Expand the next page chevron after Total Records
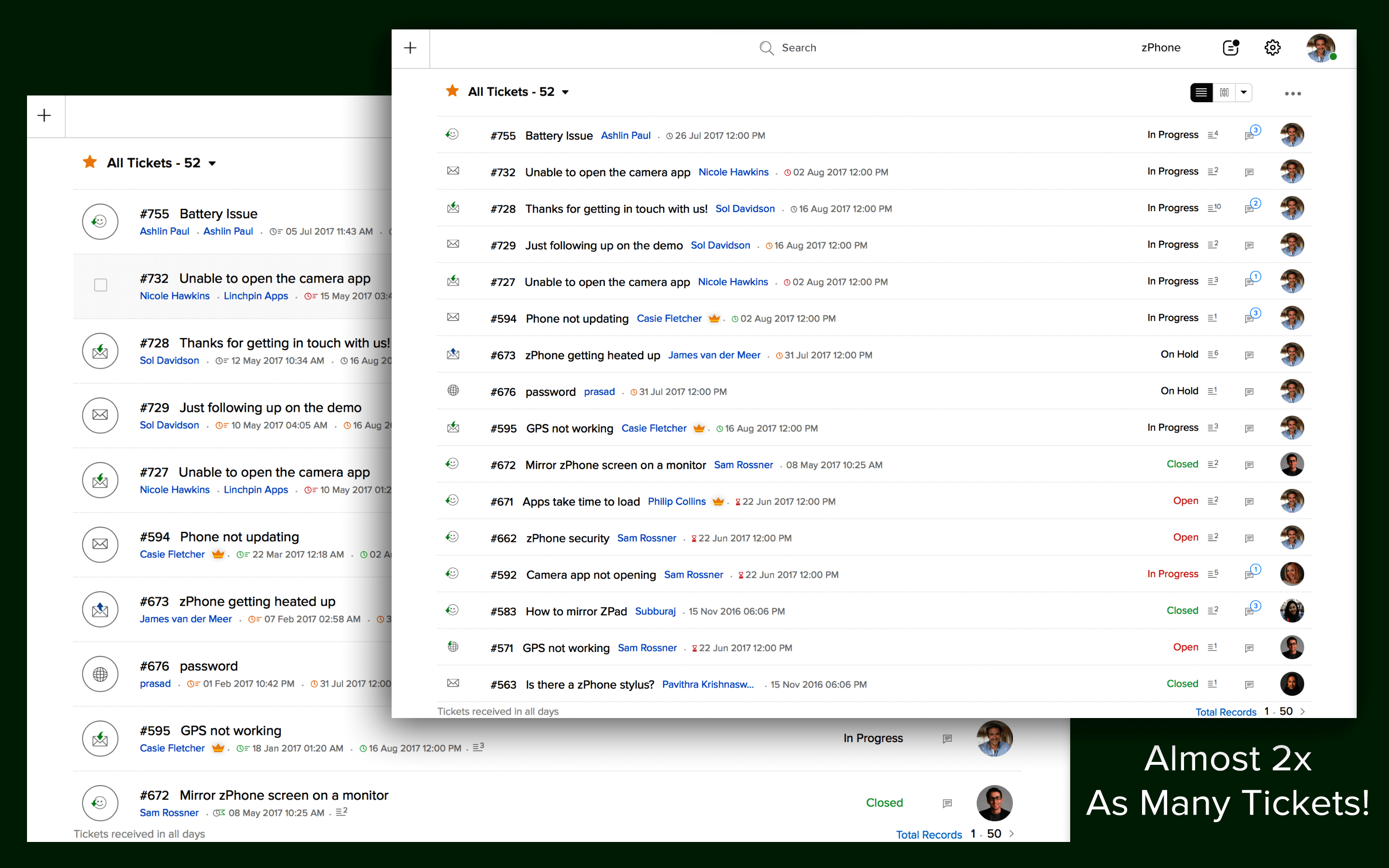The image size is (1389, 868). (x=1304, y=712)
